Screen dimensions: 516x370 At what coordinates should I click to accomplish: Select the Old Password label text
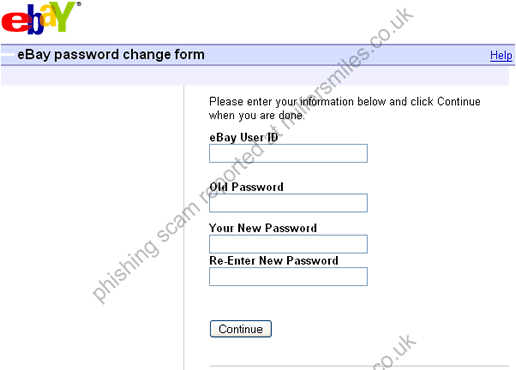tap(246, 187)
